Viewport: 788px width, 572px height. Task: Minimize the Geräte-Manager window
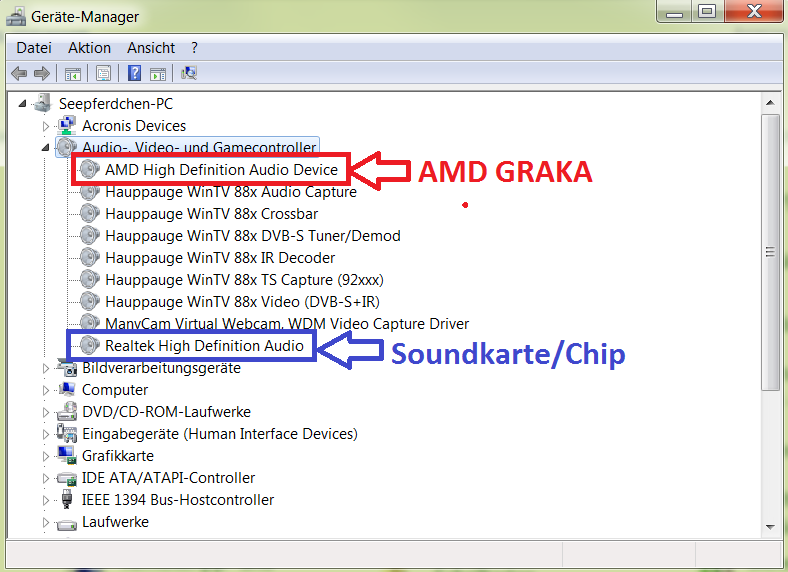point(673,12)
